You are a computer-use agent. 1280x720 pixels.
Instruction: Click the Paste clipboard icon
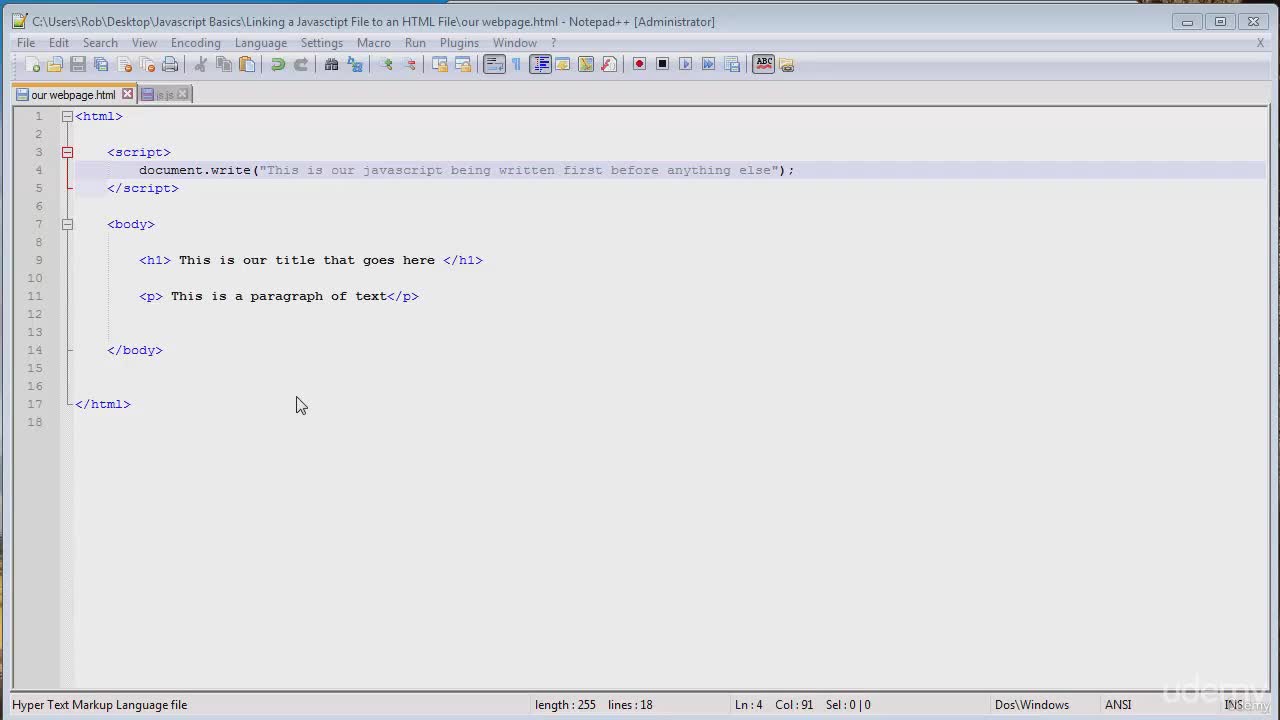coord(247,64)
